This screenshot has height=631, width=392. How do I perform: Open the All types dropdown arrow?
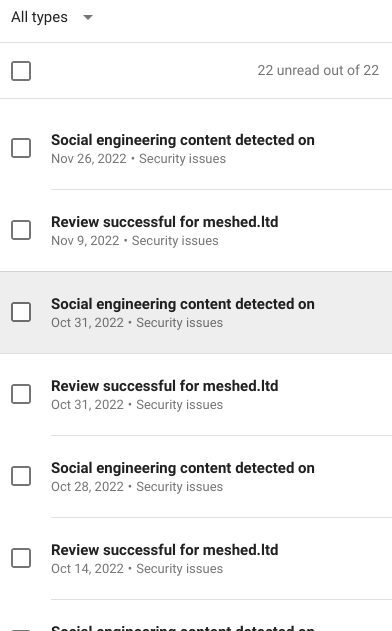[88, 17]
